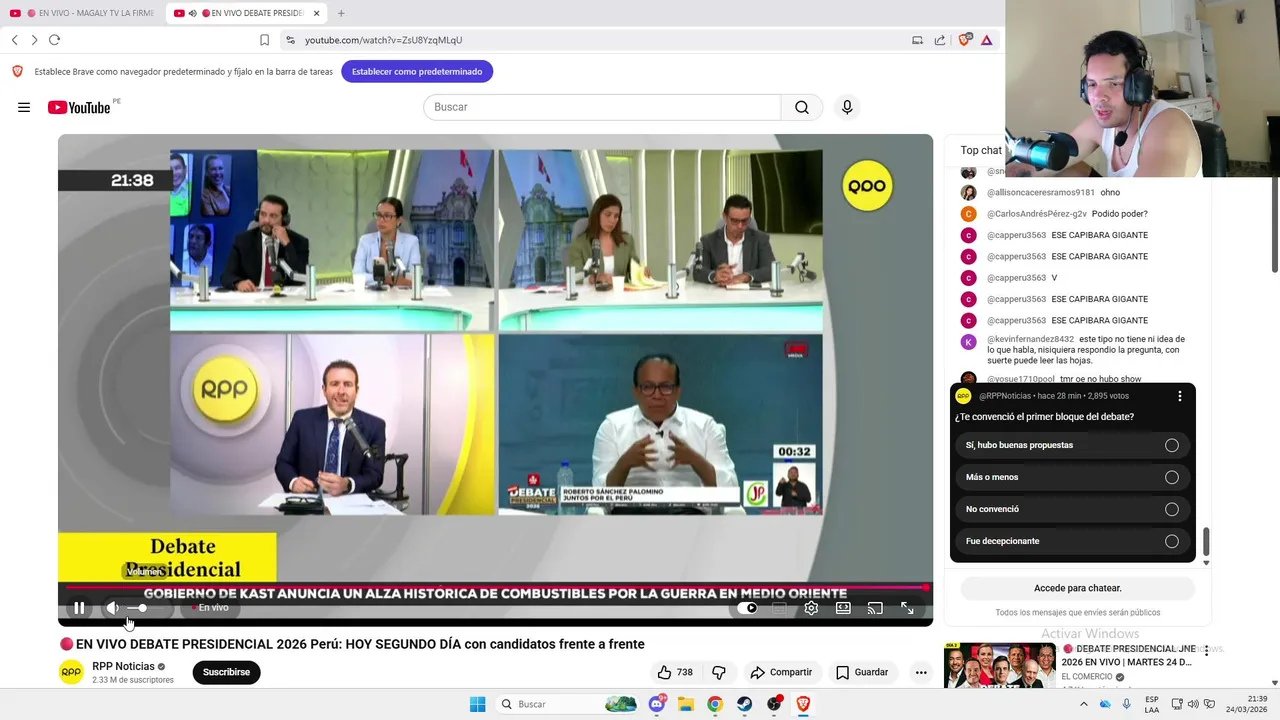
Task: Like the video with 738 likes
Action: tap(675, 672)
